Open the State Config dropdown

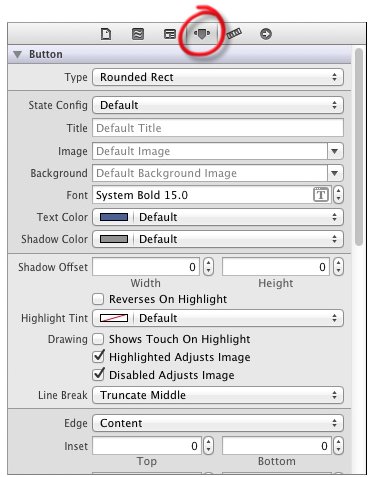218,105
